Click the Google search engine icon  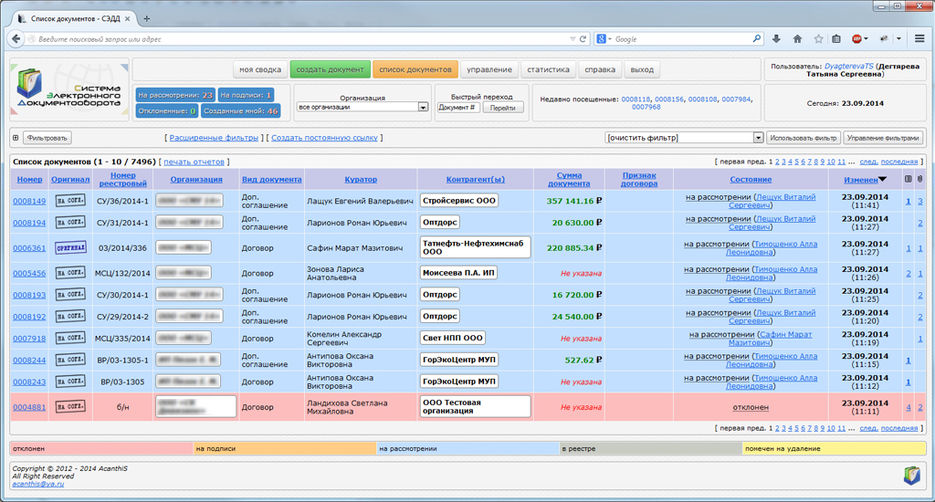[x=601, y=39]
